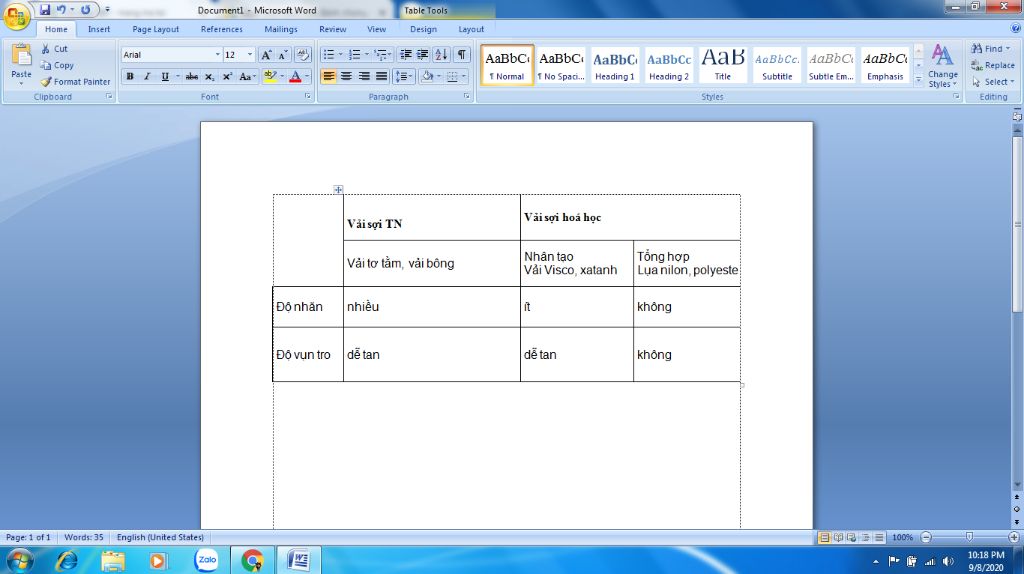Increase paragraph indent
The width and height of the screenshot is (1024, 574).
tap(423, 55)
